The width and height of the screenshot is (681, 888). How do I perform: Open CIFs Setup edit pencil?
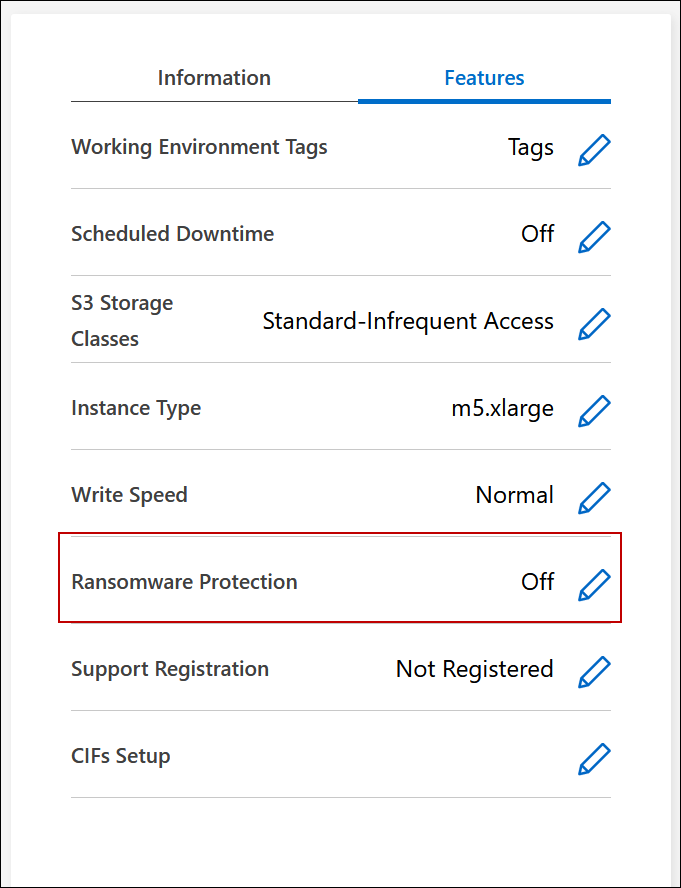click(594, 758)
